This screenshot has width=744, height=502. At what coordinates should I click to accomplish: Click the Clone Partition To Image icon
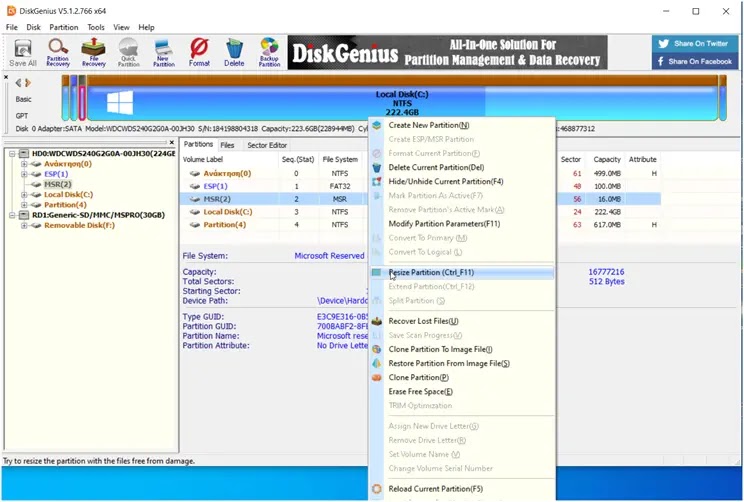[x=377, y=349]
